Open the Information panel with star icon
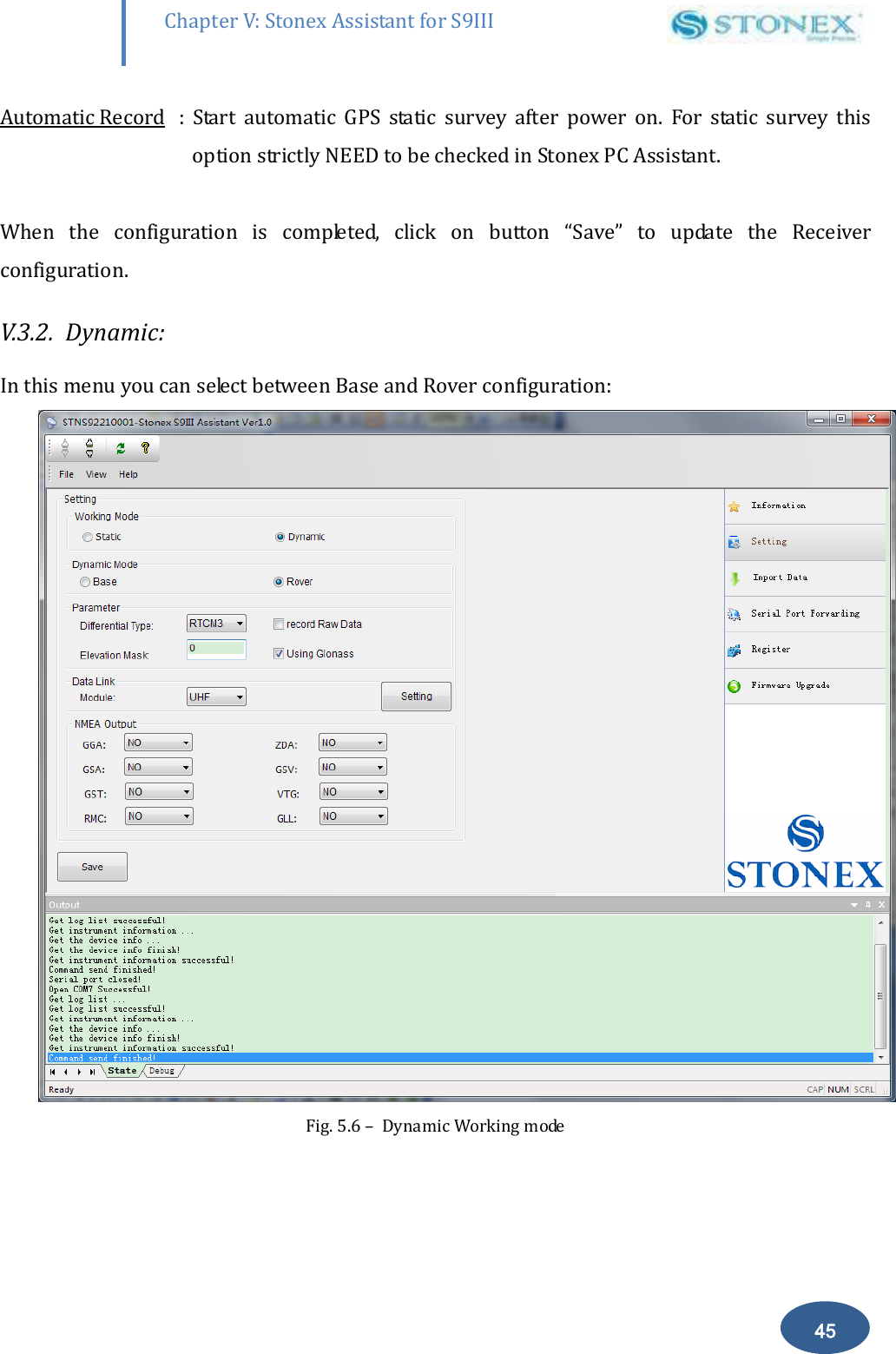Viewport: 896px width, 1354px height. 779,505
